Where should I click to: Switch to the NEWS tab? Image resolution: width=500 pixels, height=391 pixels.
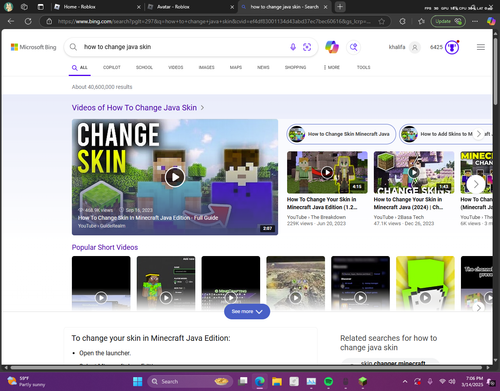263,67
